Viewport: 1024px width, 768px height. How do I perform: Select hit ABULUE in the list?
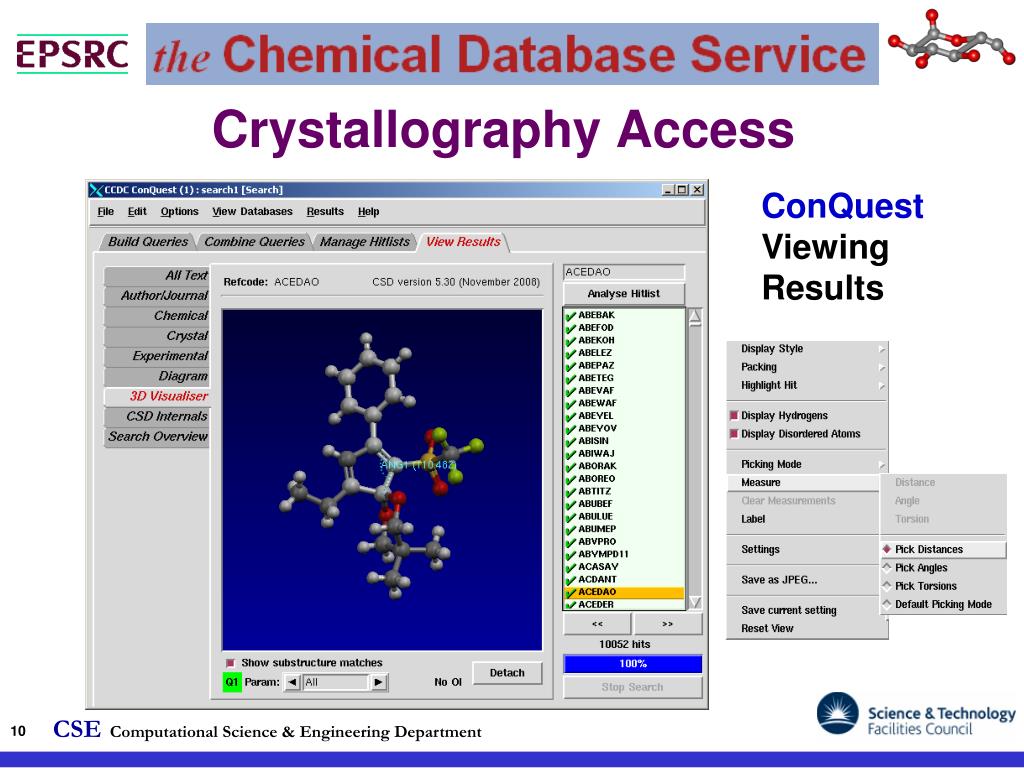[x=624, y=517]
